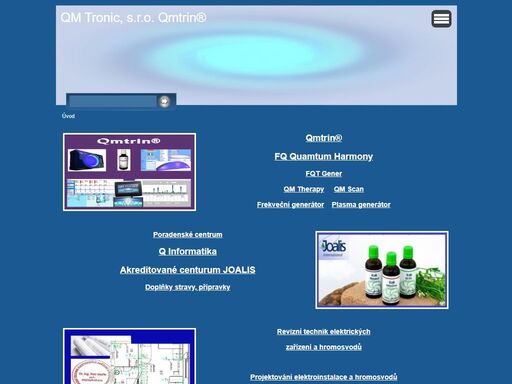Open Revizní technik elektrických link
This screenshot has height=384, width=512.
tap(324, 332)
